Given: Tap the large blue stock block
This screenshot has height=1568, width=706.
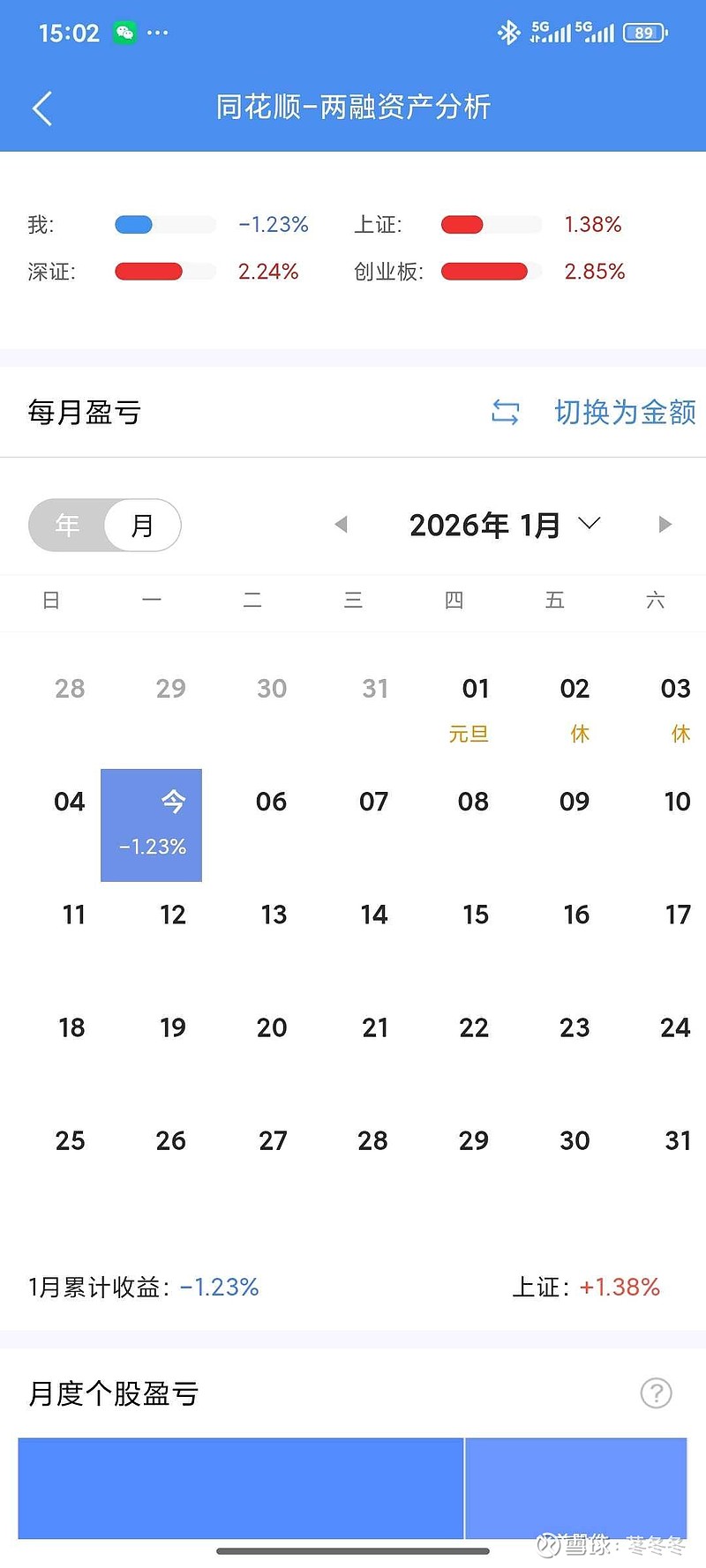Looking at the screenshot, I should coord(240,1488).
